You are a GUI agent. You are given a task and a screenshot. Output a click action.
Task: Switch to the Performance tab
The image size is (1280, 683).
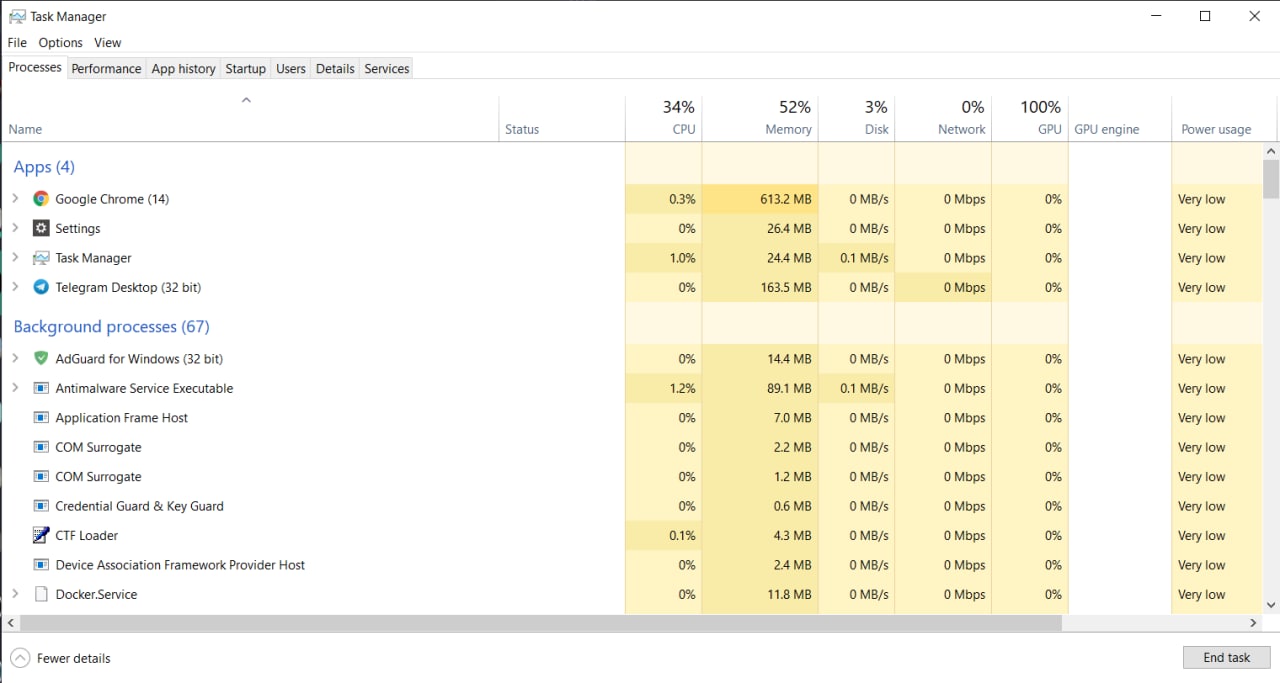(x=106, y=69)
